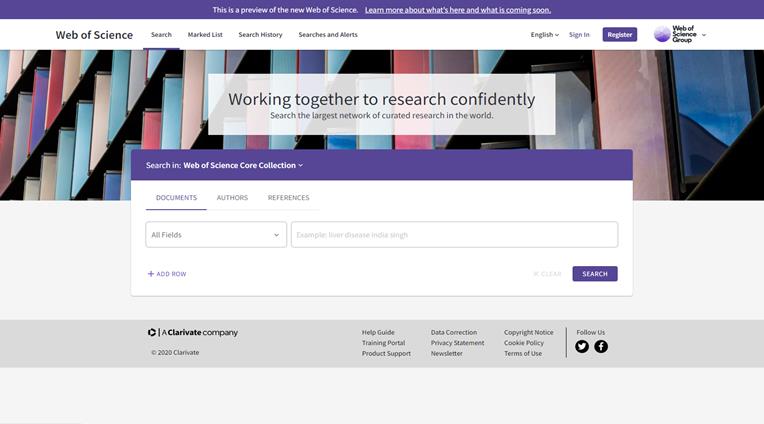Open the Help Guide footer link
The height and width of the screenshot is (424, 764).
point(378,332)
